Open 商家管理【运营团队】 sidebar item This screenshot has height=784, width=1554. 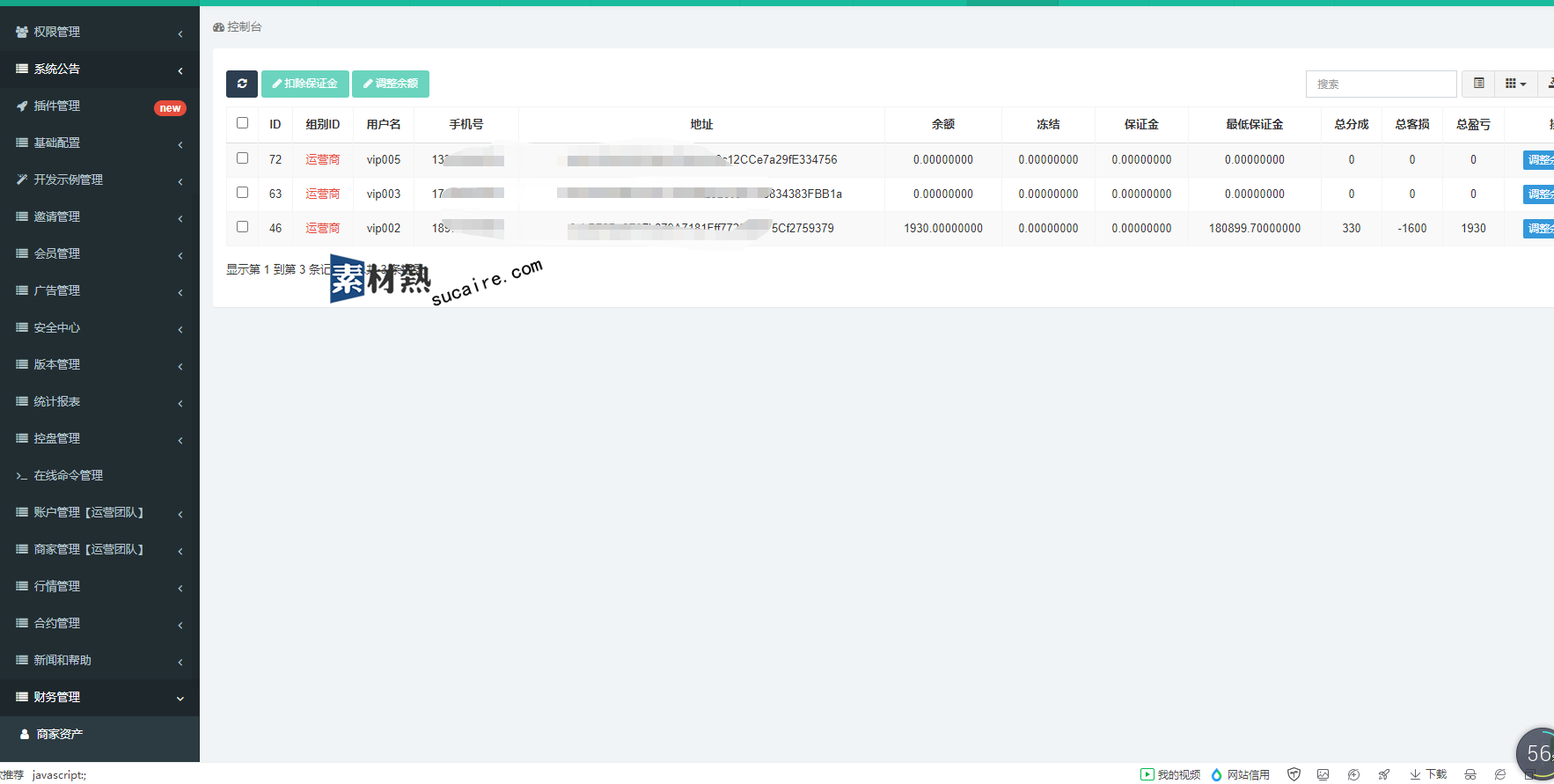tap(99, 549)
